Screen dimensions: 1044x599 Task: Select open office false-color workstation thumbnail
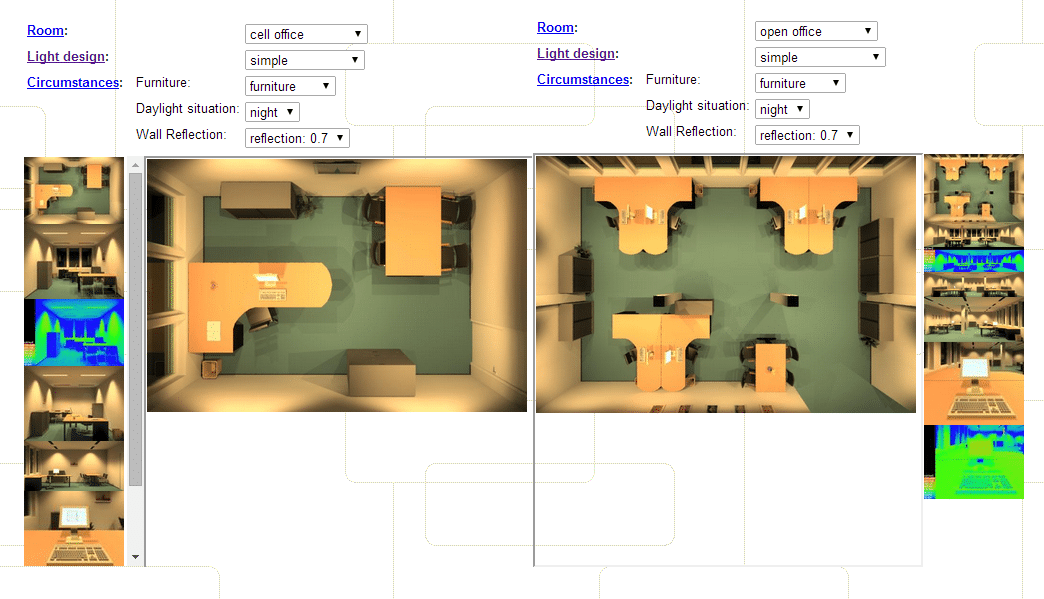(973, 462)
